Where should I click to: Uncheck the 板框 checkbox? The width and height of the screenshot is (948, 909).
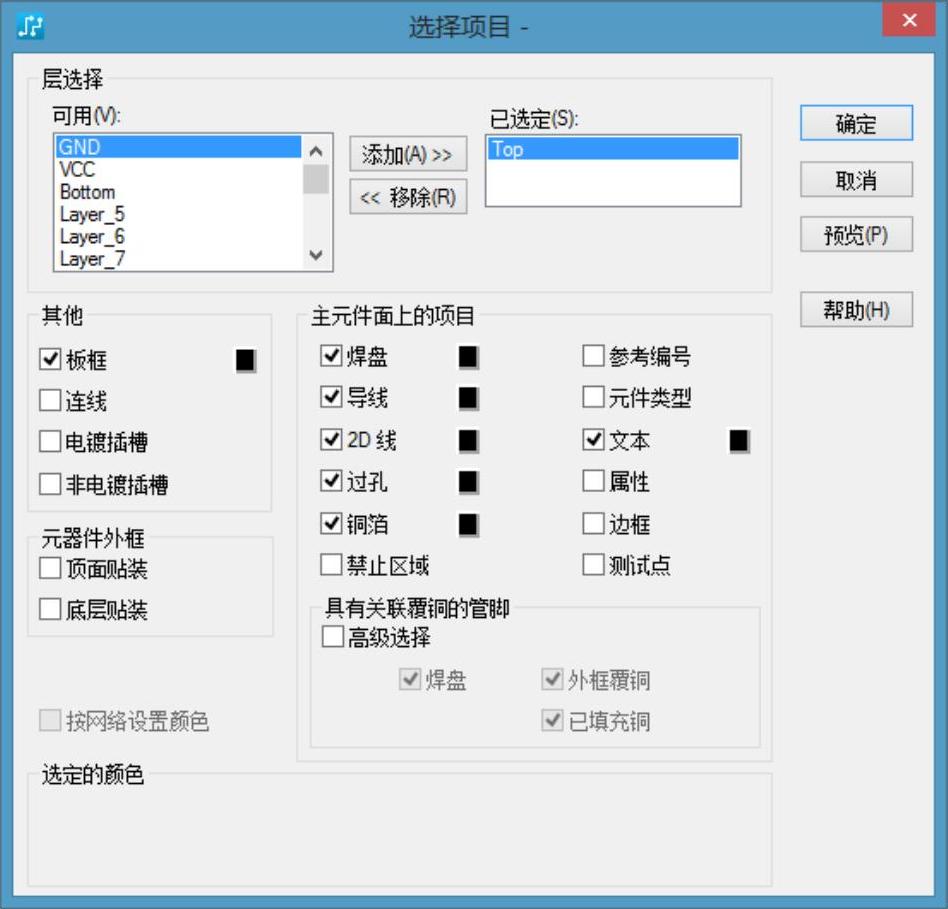50,359
